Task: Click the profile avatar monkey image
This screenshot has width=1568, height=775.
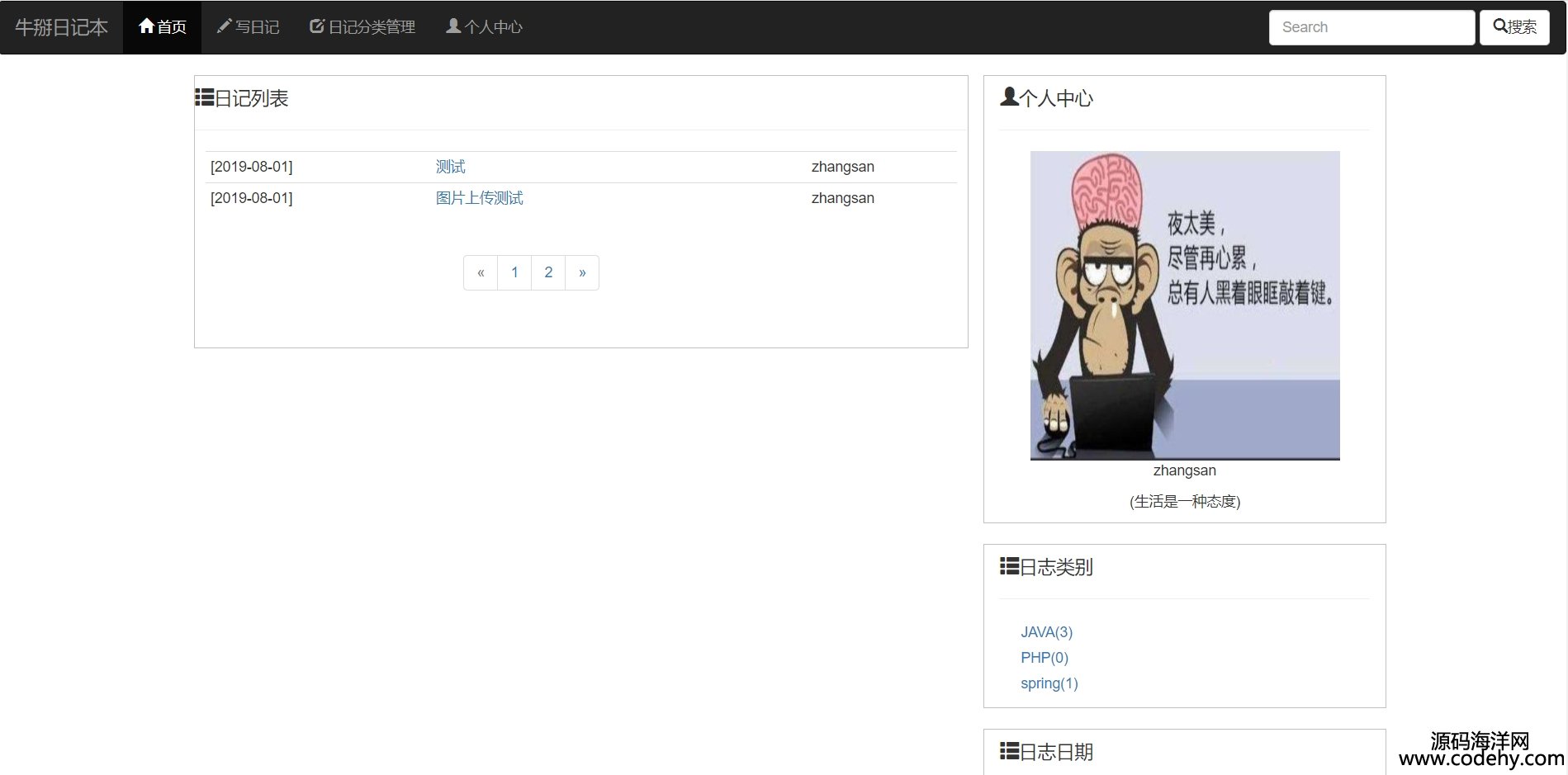Action: coord(1185,305)
